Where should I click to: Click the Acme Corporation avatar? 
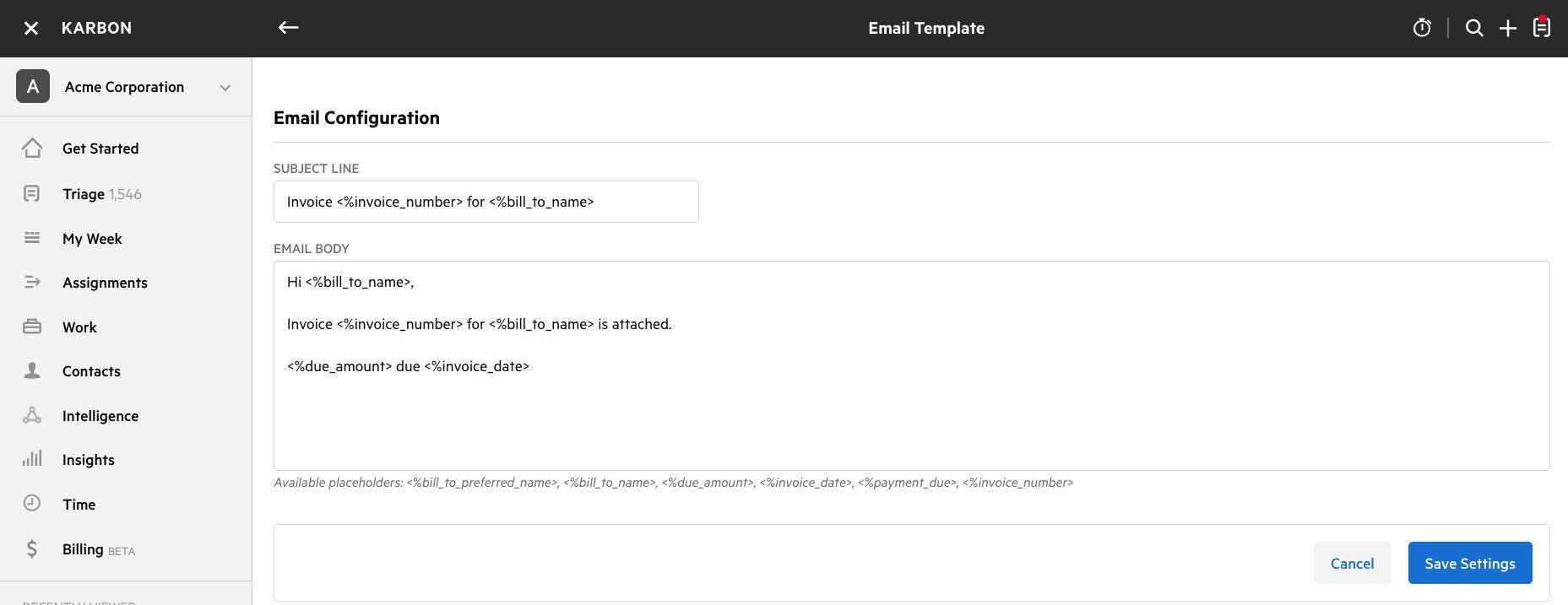[x=32, y=86]
